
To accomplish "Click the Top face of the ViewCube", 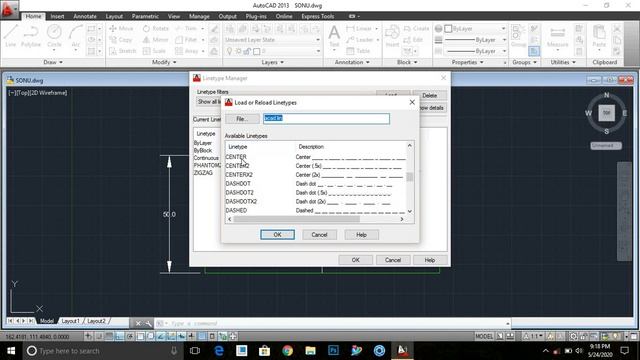I will click(607, 113).
